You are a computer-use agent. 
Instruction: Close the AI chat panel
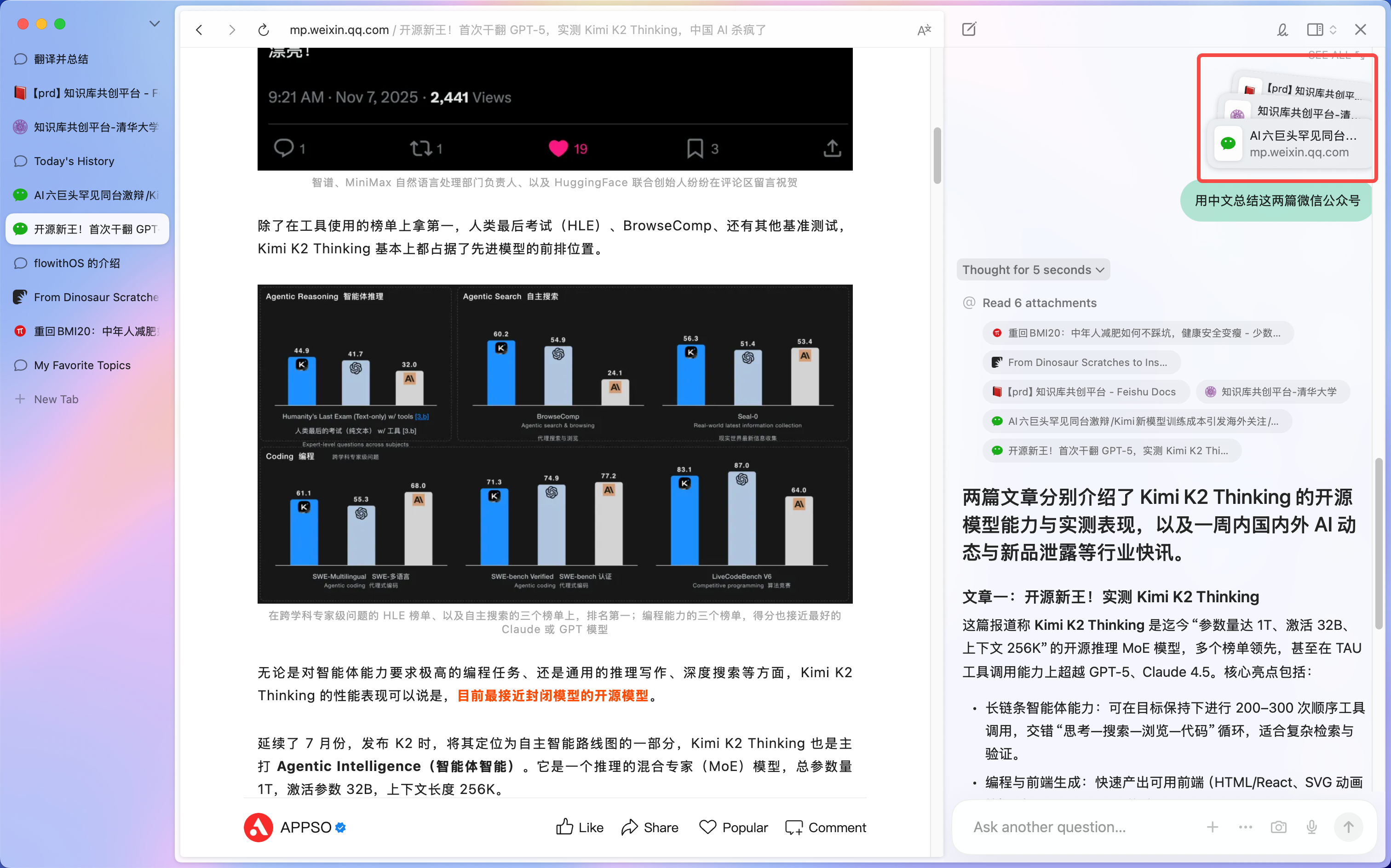[x=1360, y=30]
